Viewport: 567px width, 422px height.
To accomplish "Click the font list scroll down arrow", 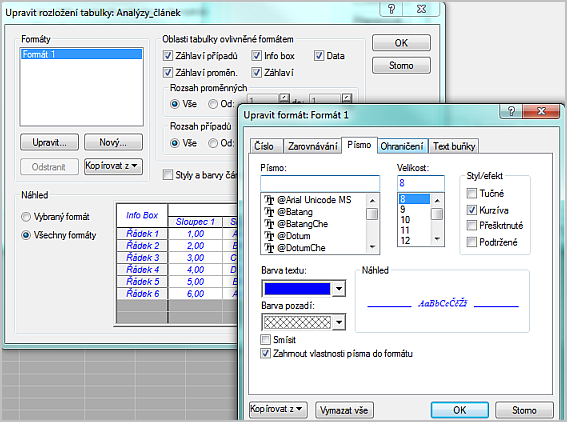I will 372,247.
